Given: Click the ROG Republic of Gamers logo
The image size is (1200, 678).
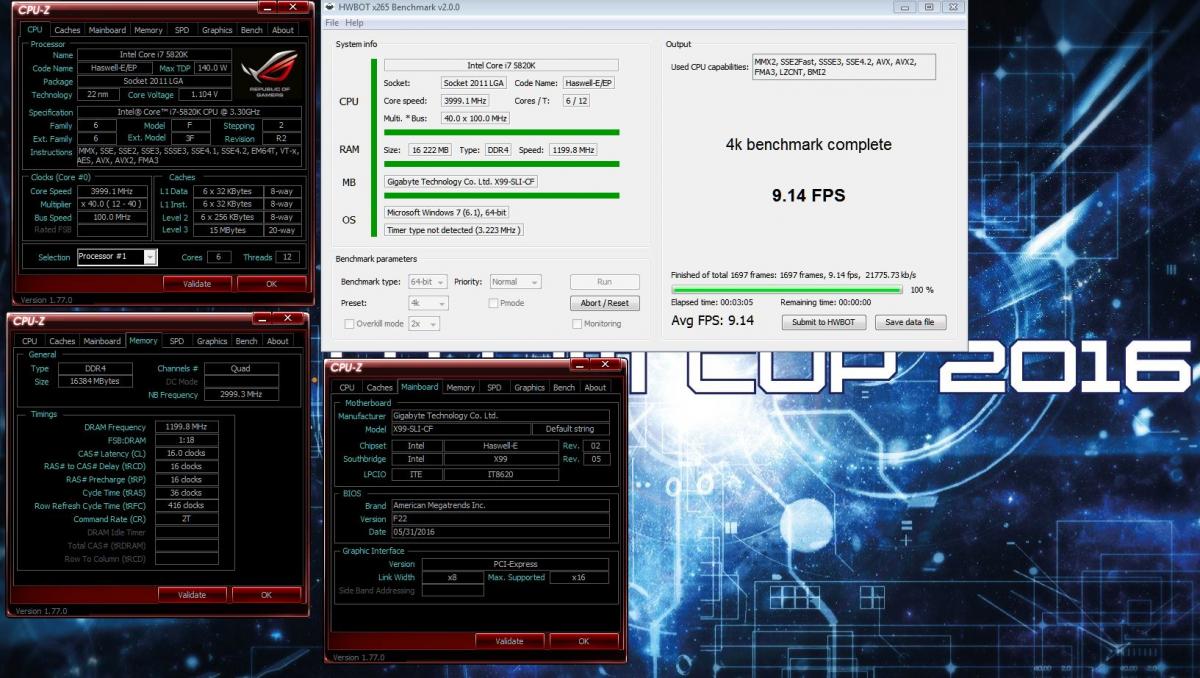Looking at the screenshot, I should click(x=270, y=74).
